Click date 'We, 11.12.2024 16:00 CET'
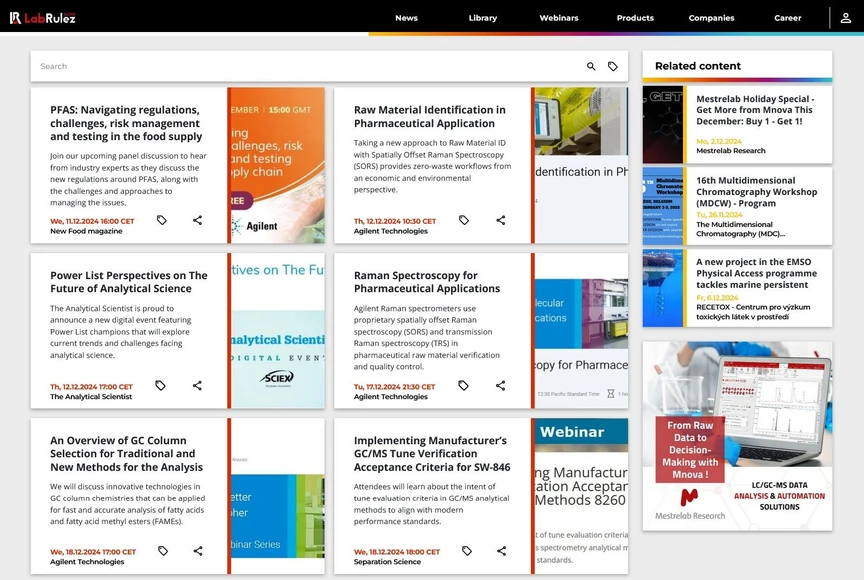Image resolution: width=864 pixels, height=580 pixels. point(92,221)
